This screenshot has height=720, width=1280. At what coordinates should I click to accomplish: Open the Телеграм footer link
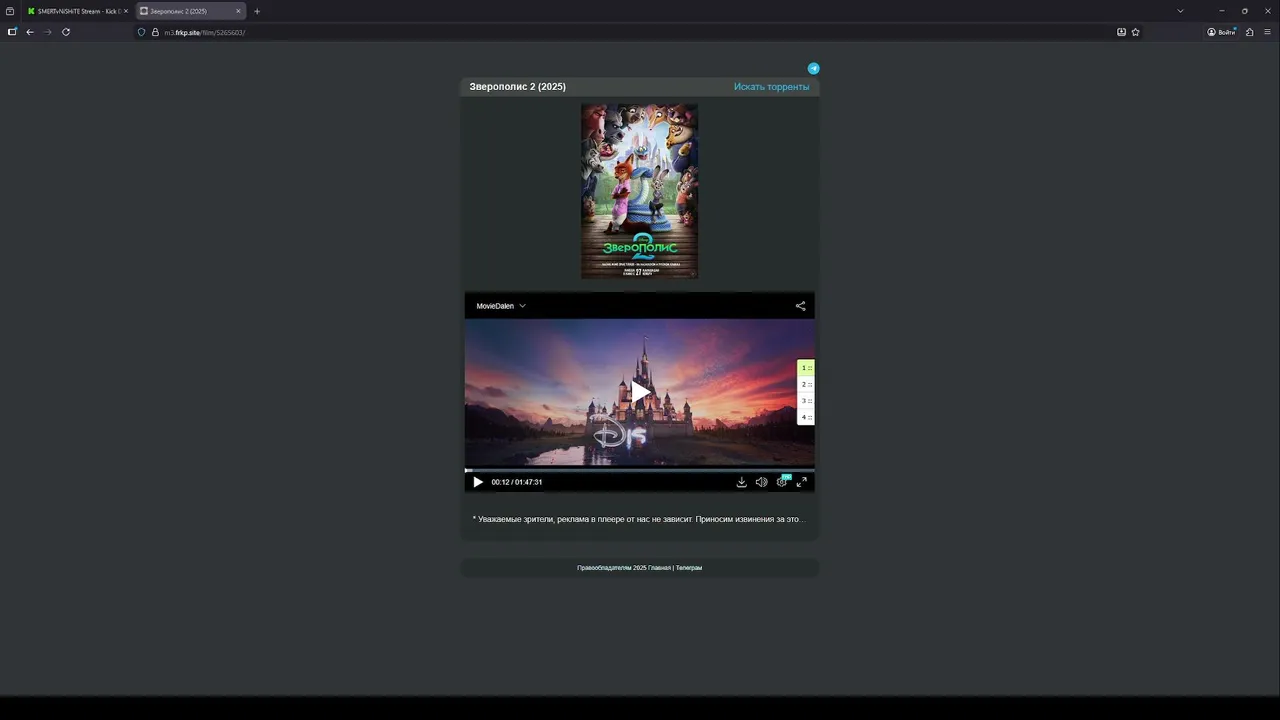[689, 568]
